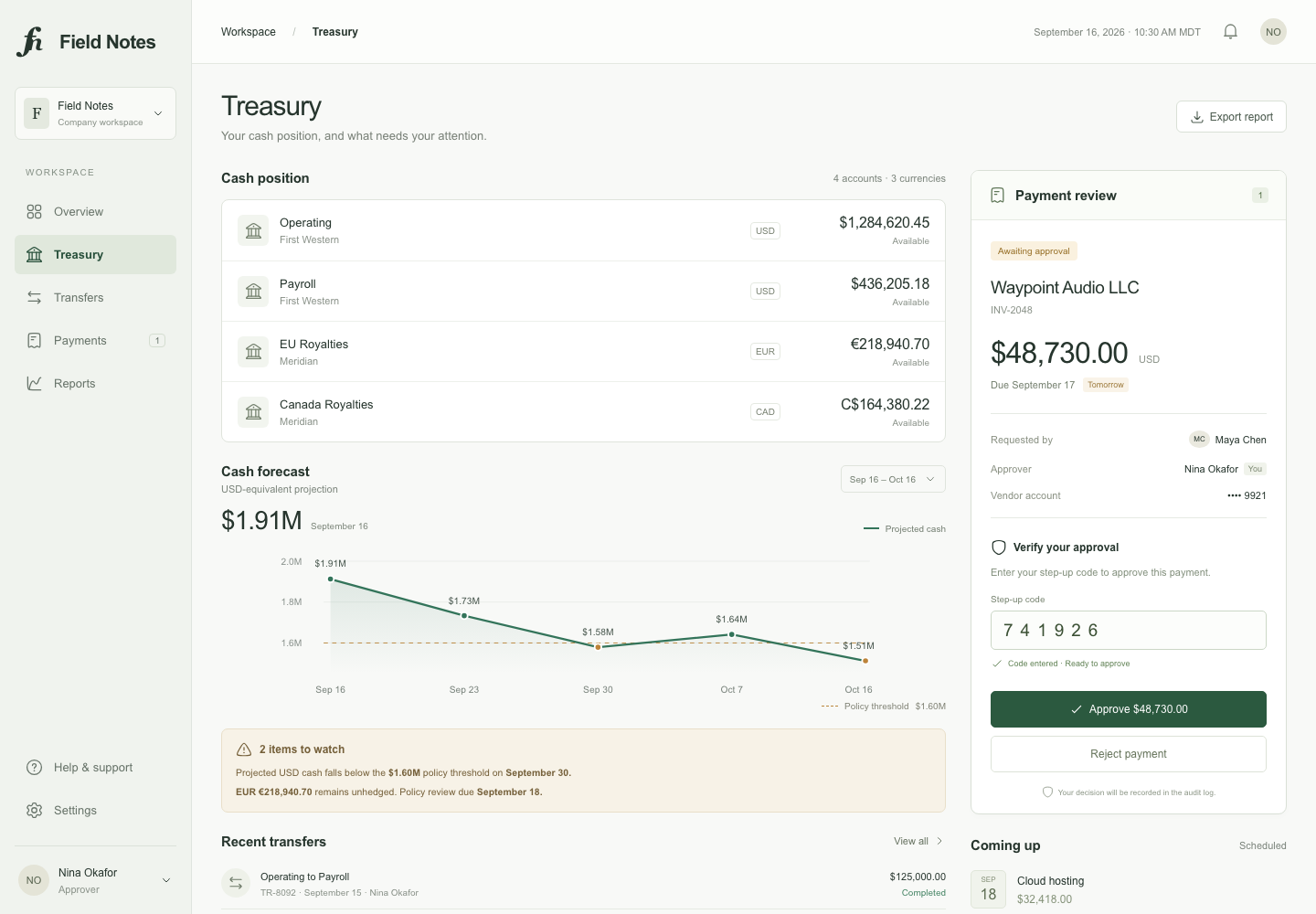Open the Treasury sidebar item

click(x=95, y=255)
